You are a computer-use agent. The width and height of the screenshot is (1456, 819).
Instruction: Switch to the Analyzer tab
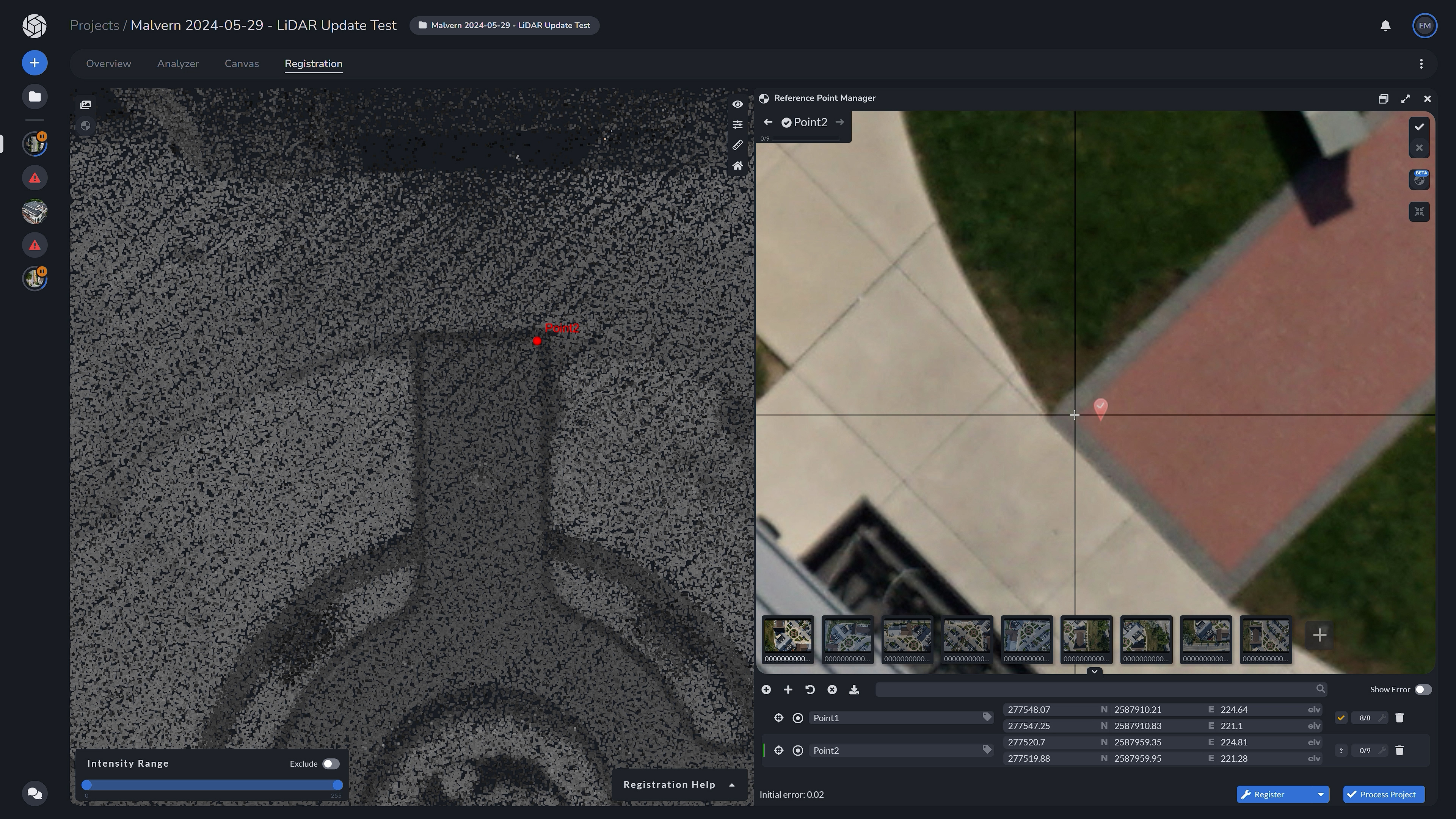coord(177,63)
